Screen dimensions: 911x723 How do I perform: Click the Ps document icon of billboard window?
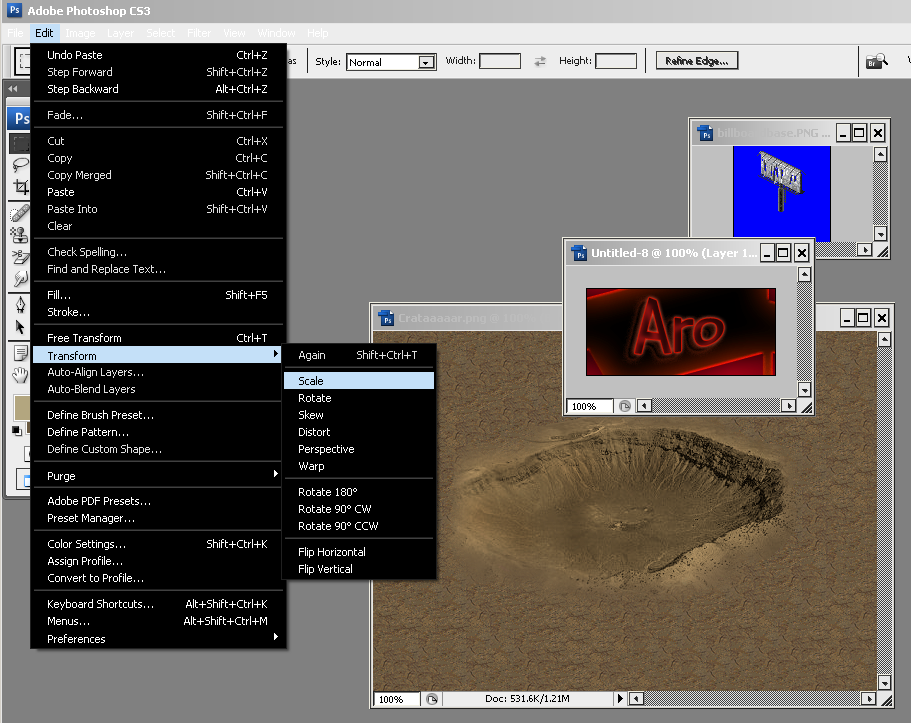(705, 133)
